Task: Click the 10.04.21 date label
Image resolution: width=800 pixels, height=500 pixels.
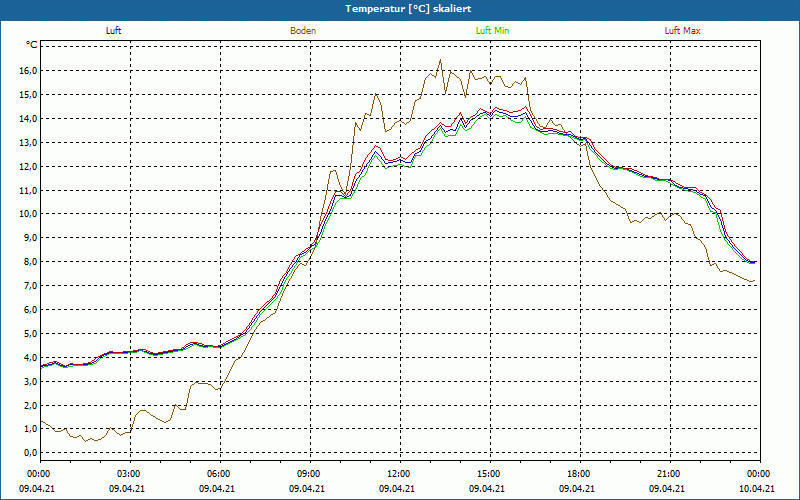Action: tap(757, 489)
